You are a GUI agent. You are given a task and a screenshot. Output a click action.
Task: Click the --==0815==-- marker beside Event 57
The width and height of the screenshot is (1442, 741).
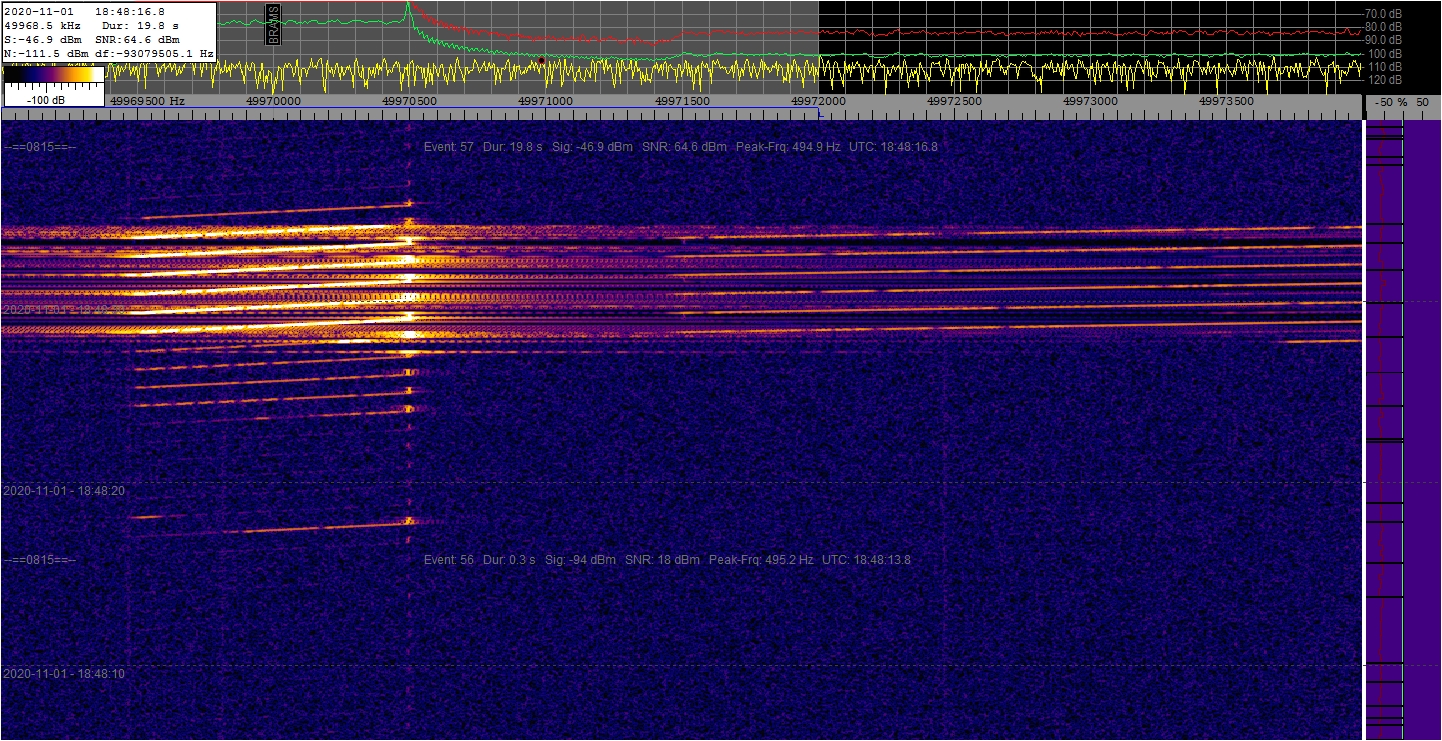(40, 147)
